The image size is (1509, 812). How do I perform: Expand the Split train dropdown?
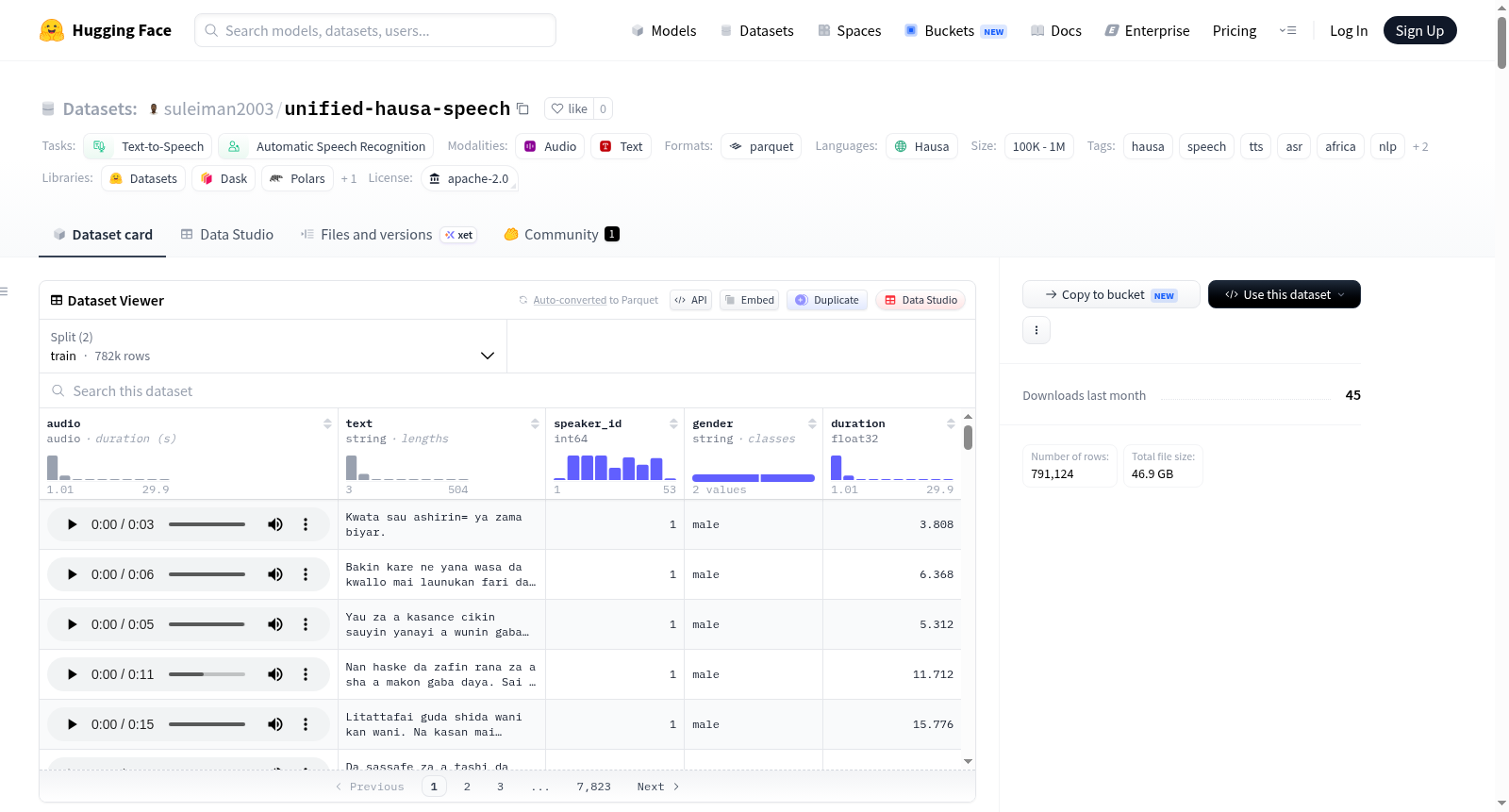coord(273,346)
